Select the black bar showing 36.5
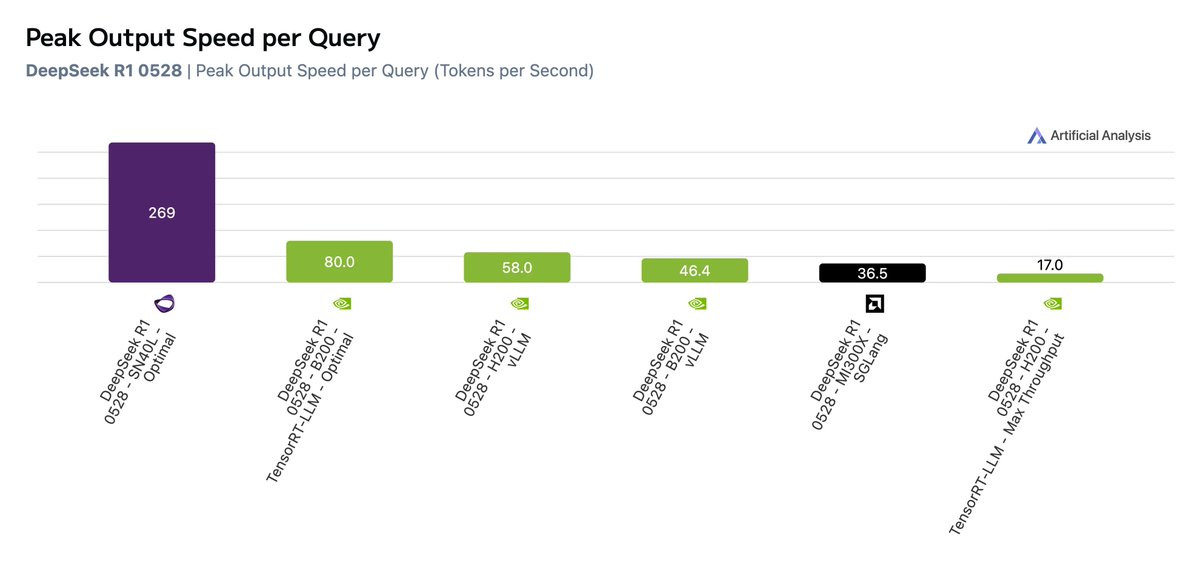Screen dimensions: 1200x577 tap(872, 273)
